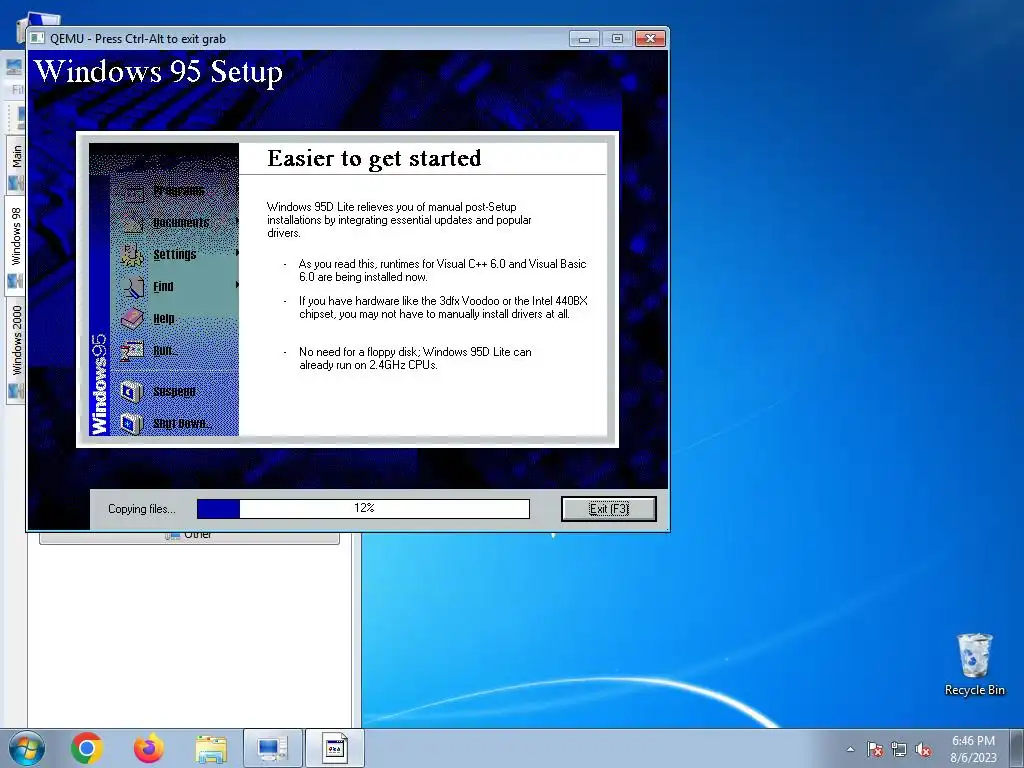The height and width of the screenshot is (768, 1024).
Task: Open the Action Center flag icon
Action: tap(875, 749)
